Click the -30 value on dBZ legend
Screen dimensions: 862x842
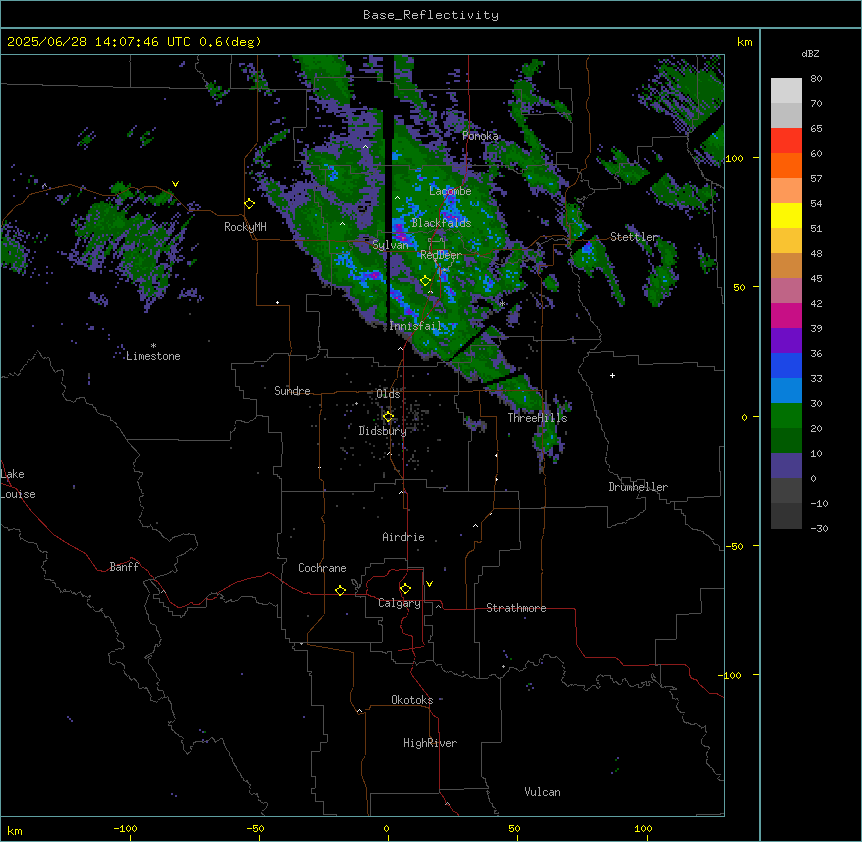coord(819,528)
